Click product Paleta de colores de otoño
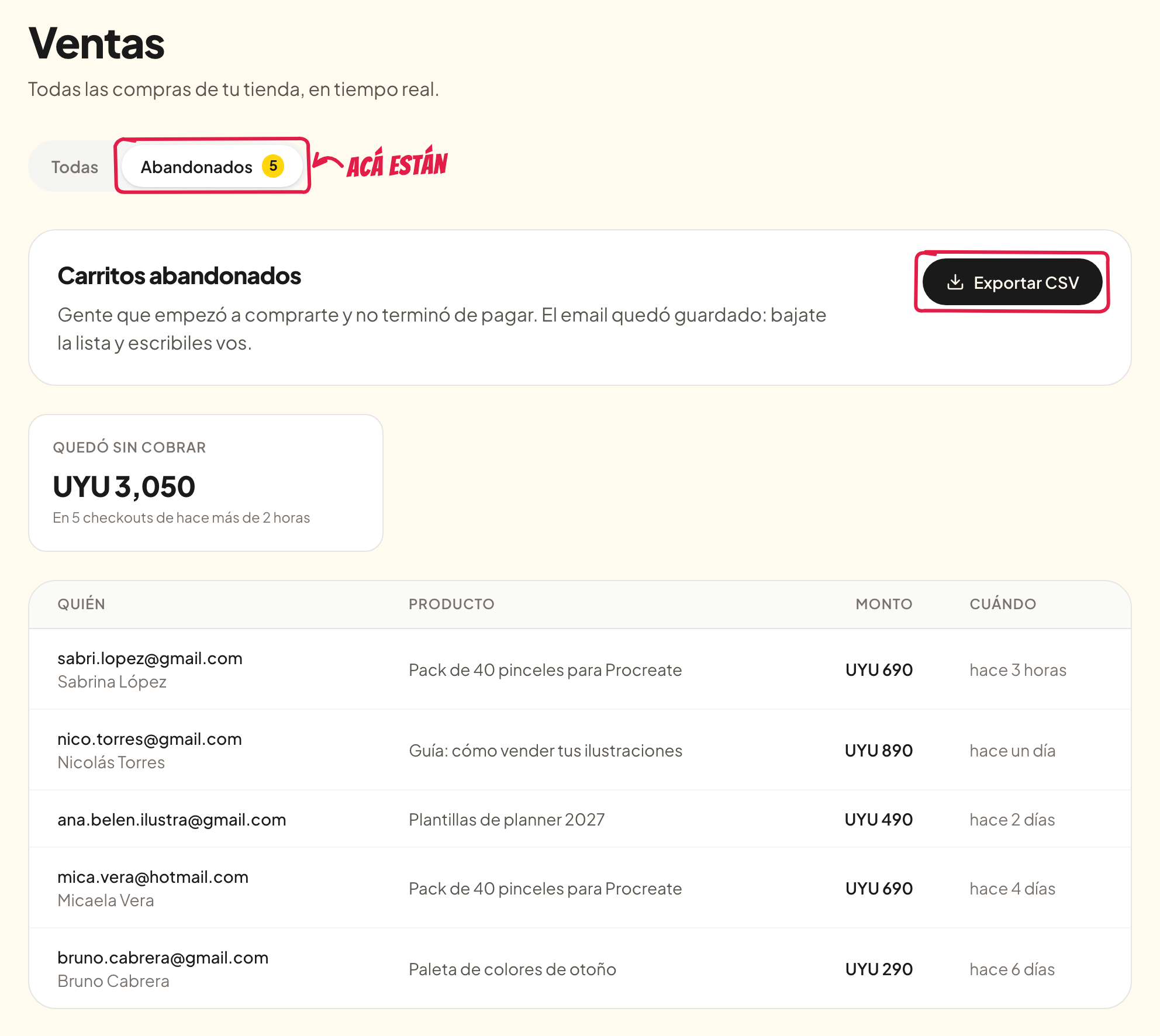The image size is (1160, 1036). tap(512, 969)
